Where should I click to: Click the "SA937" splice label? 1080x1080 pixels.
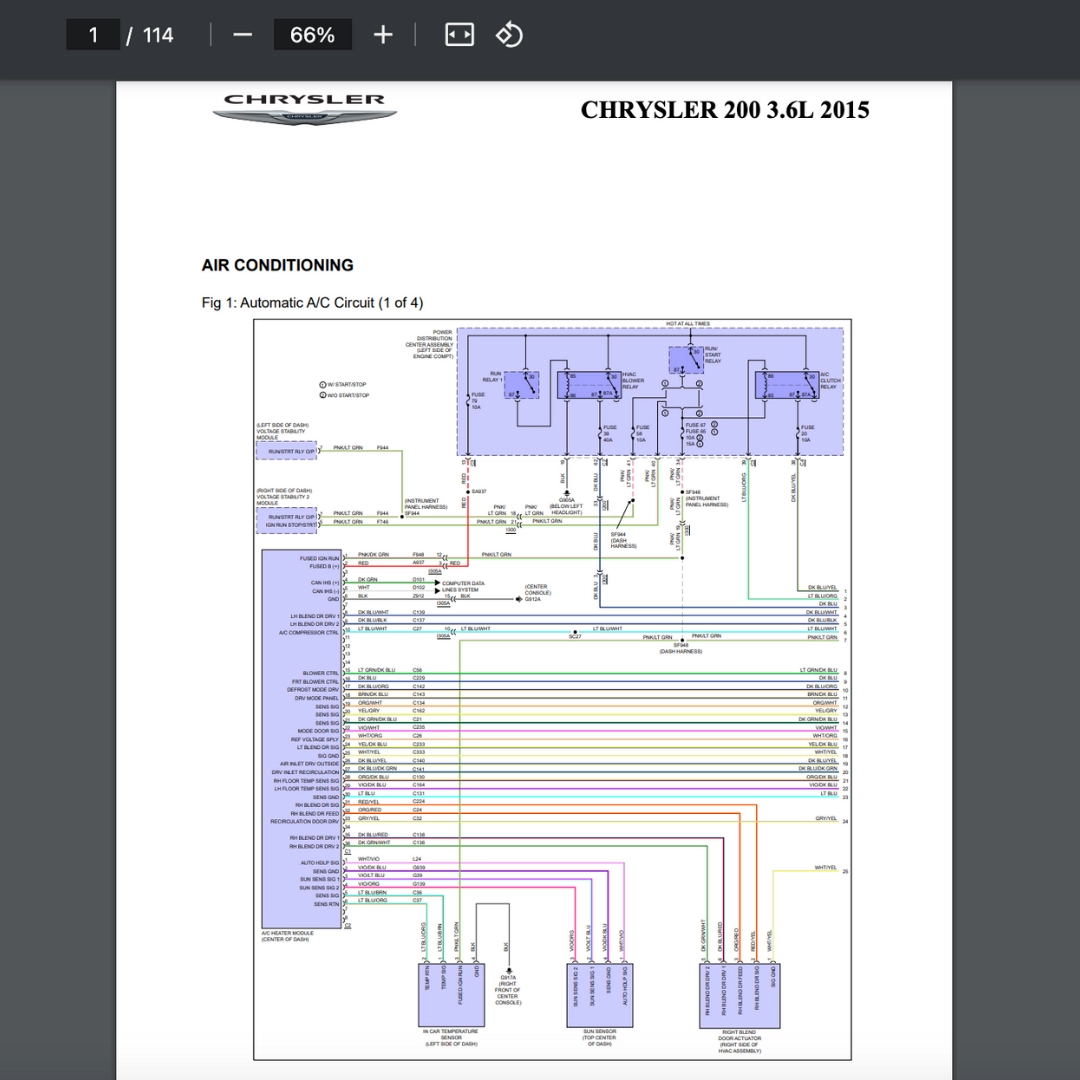(479, 492)
